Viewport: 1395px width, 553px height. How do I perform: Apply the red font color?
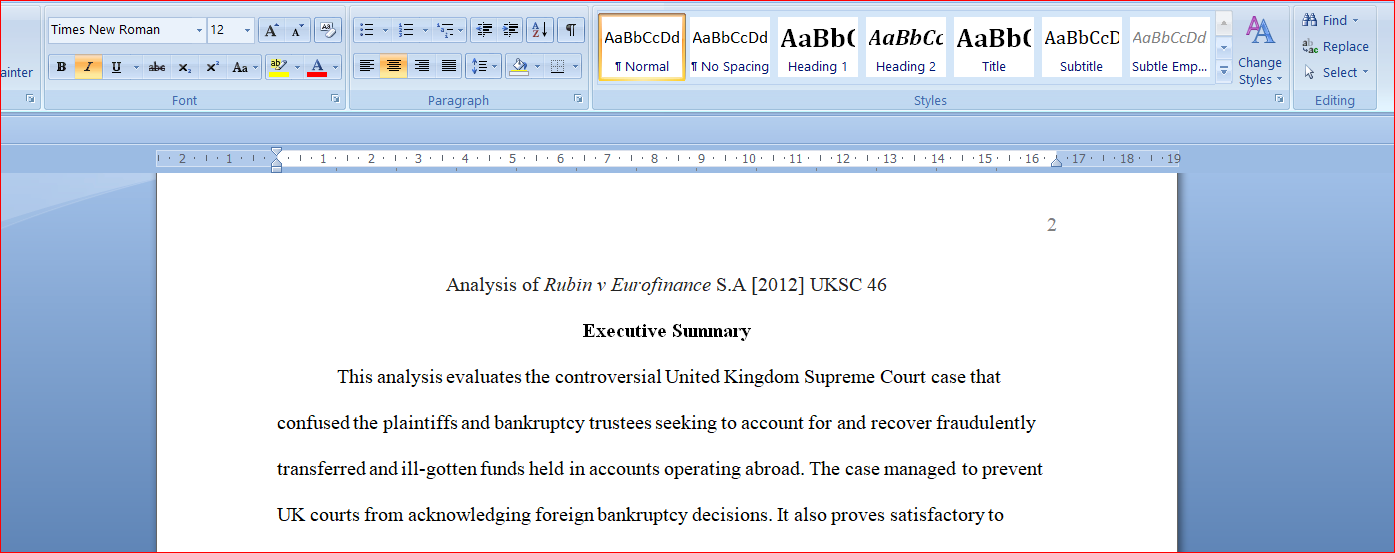[x=317, y=67]
